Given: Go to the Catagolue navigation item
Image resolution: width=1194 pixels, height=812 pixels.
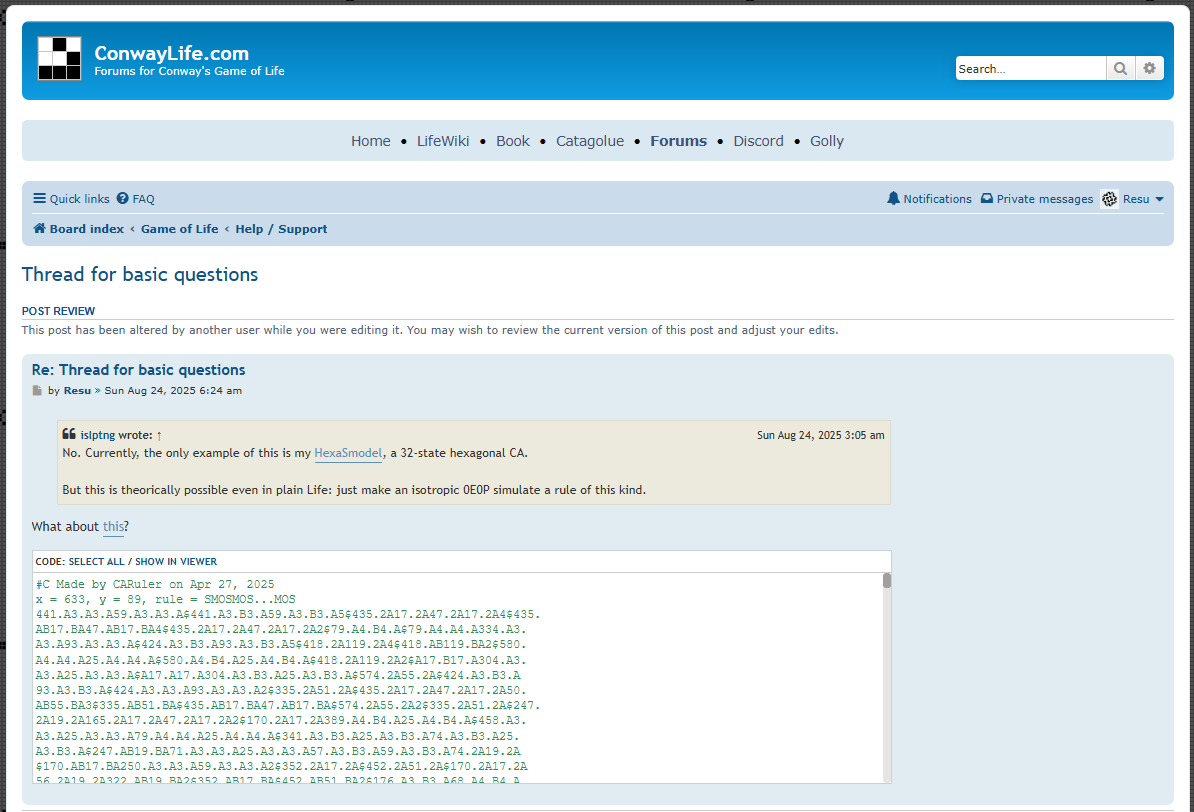Looking at the screenshot, I should 589,141.
